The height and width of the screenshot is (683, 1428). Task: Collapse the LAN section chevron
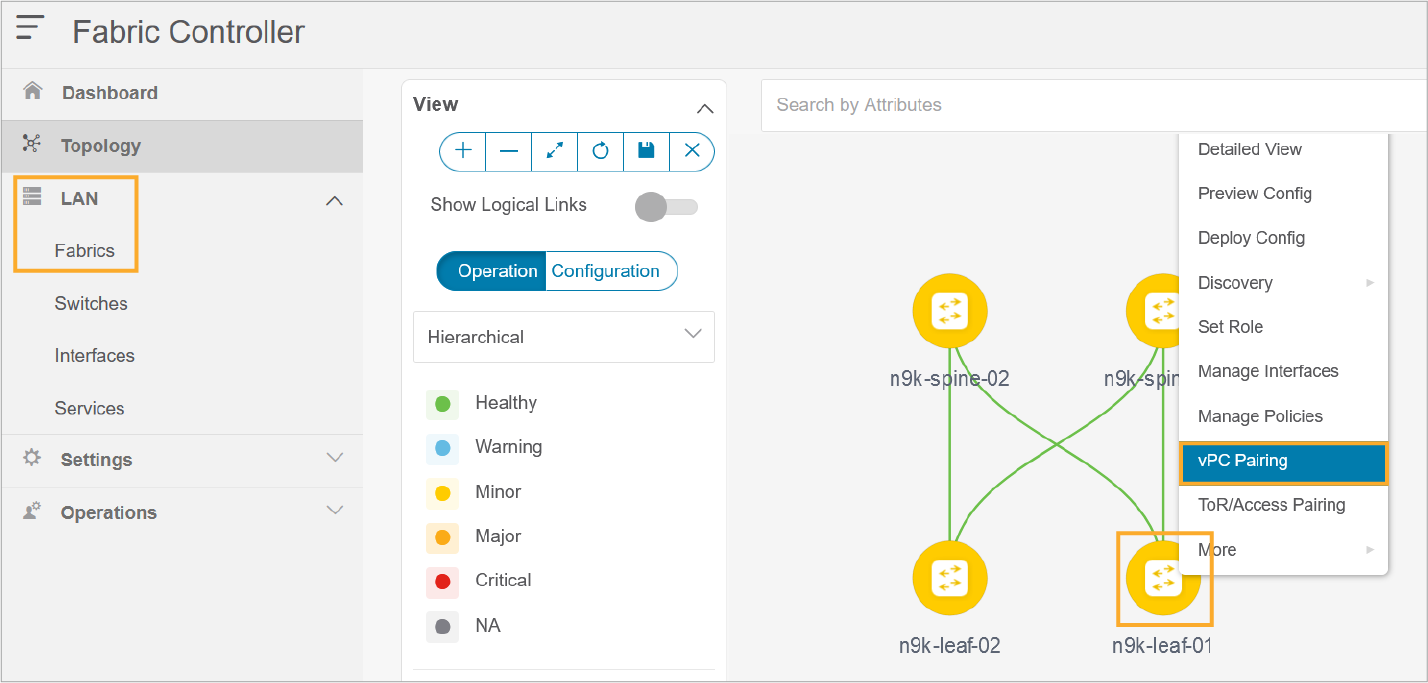click(x=335, y=201)
